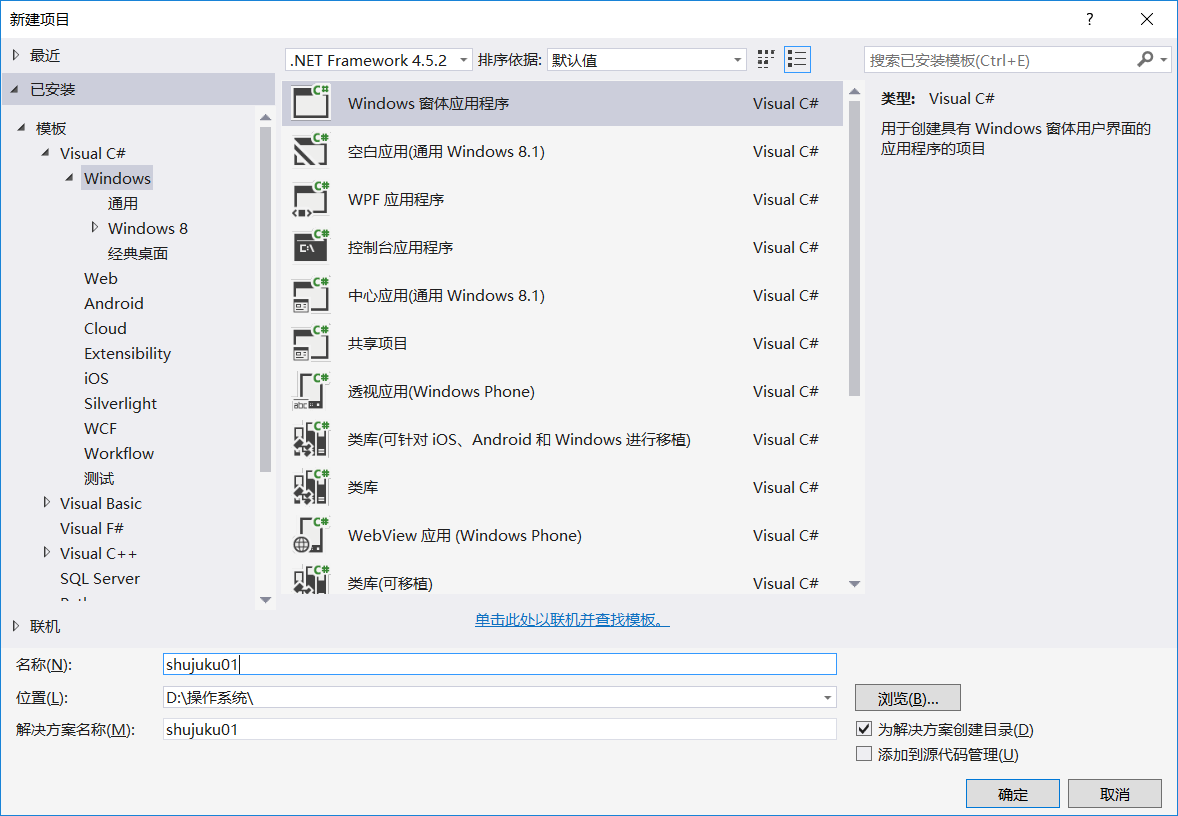
Task: Select Web under Visual C#
Action: 101,278
